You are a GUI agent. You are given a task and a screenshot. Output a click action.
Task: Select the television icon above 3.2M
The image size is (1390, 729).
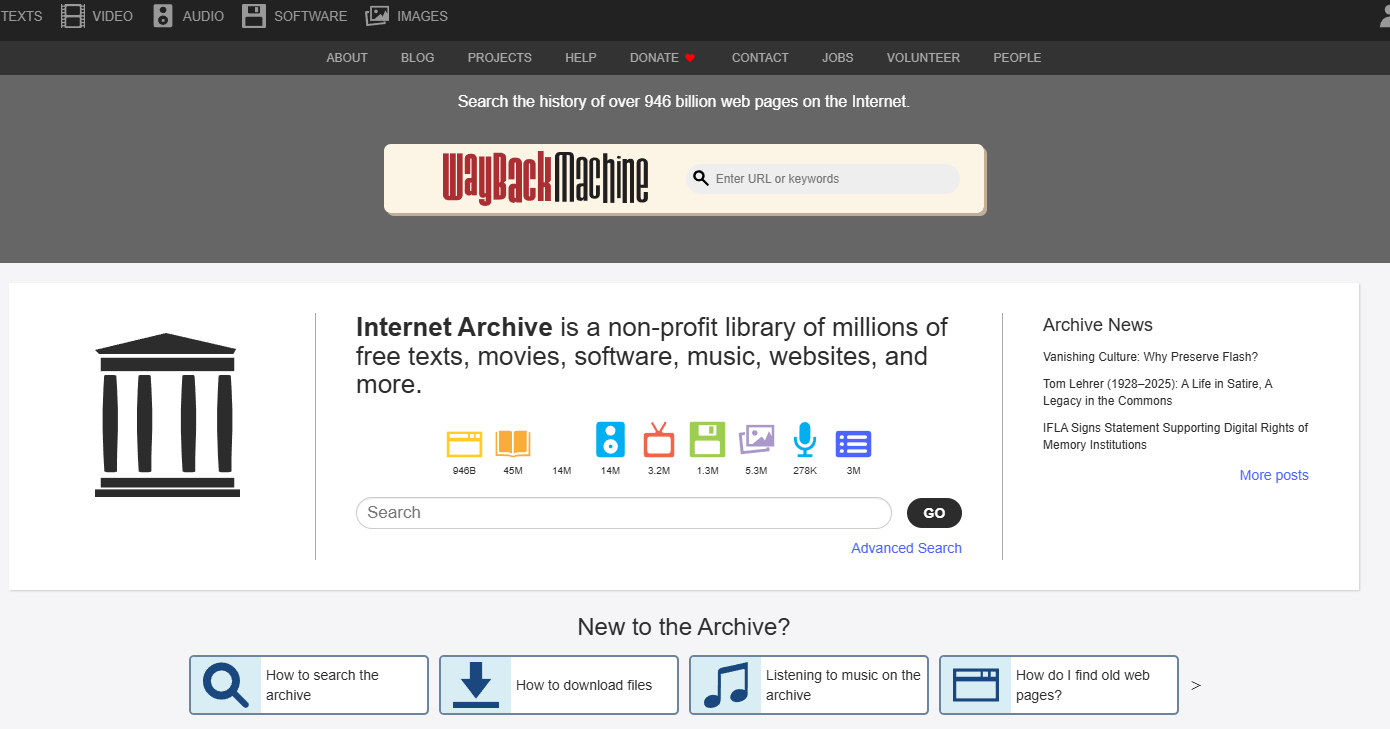(x=658, y=440)
